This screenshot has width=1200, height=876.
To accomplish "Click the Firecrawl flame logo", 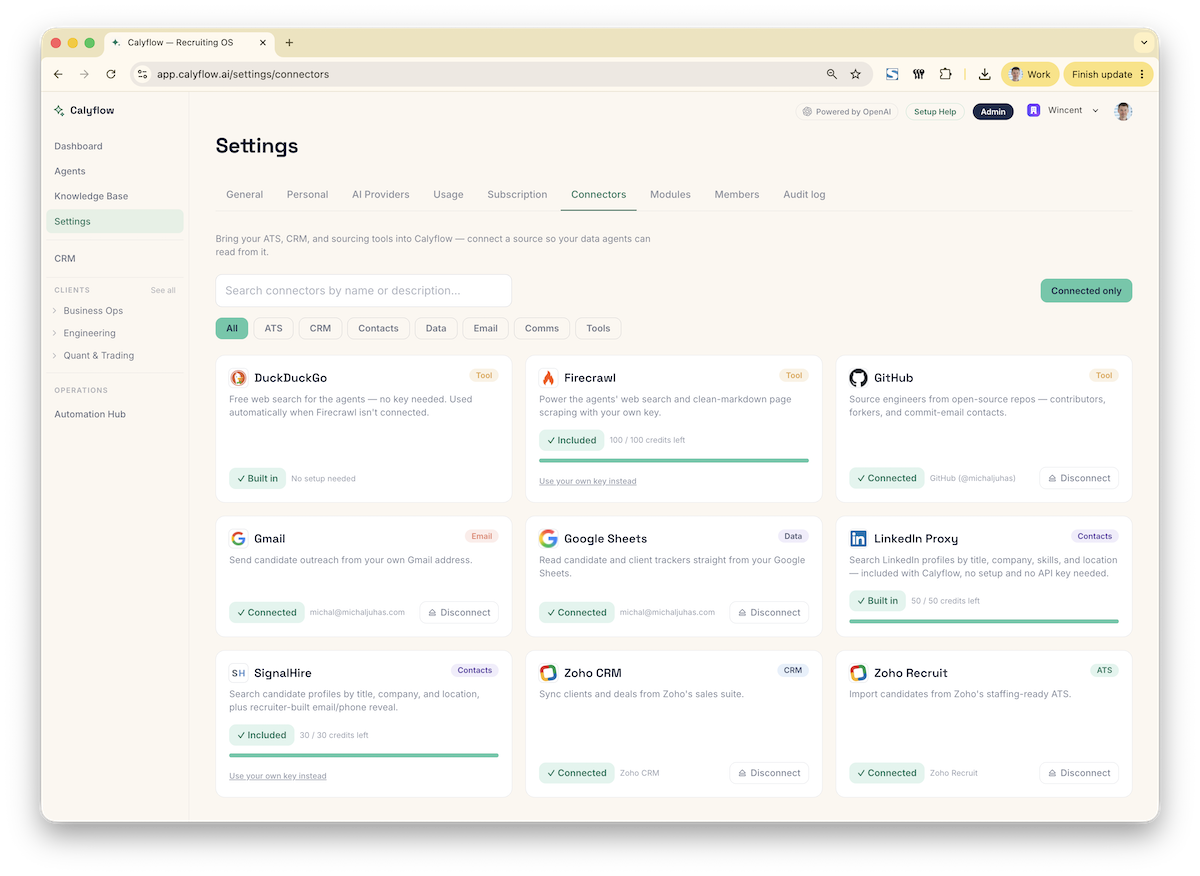I will pos(548,378).
